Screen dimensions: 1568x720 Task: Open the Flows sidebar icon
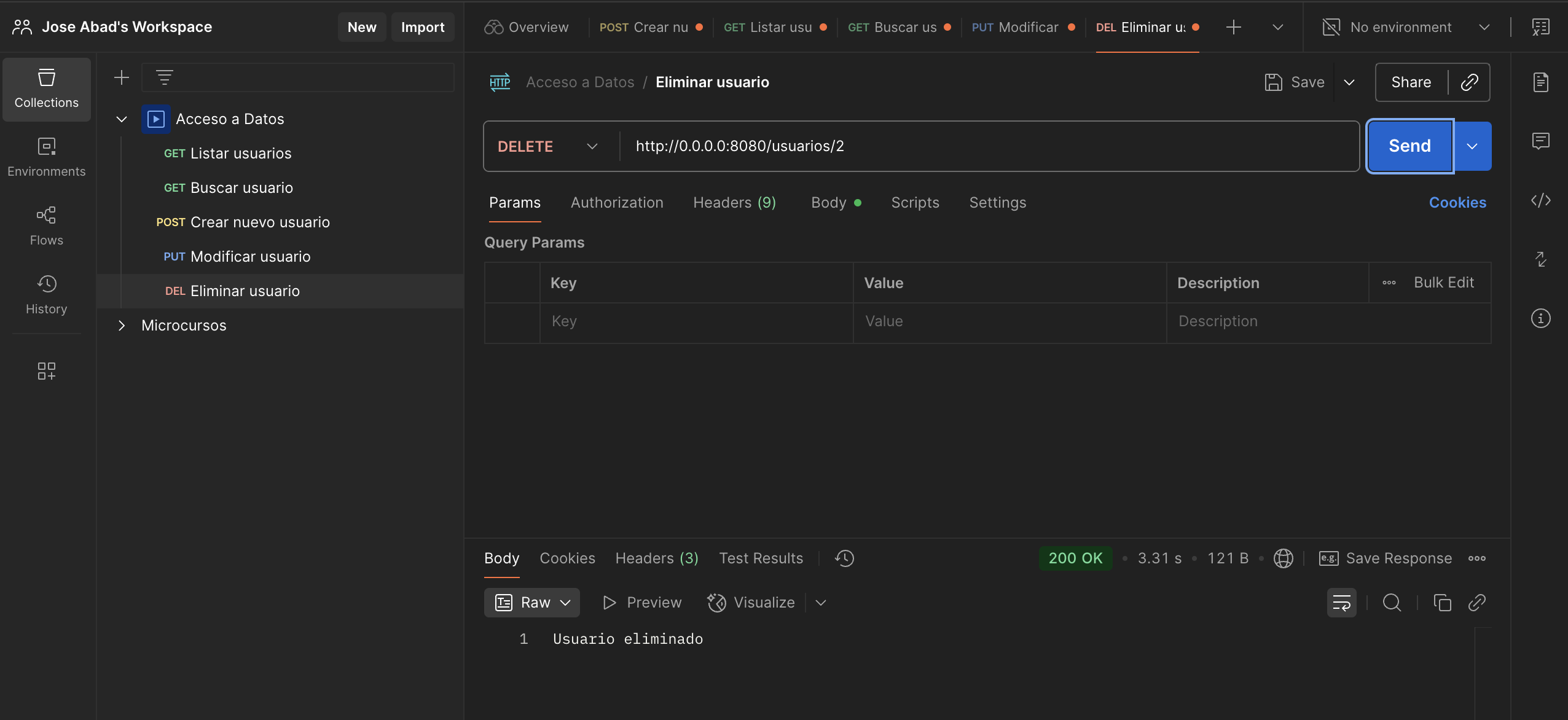(47, 225)
